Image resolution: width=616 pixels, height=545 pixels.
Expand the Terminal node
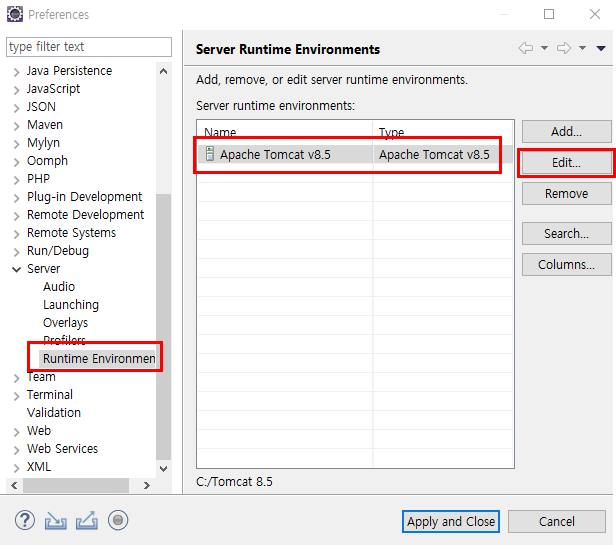tap(16, 396)
